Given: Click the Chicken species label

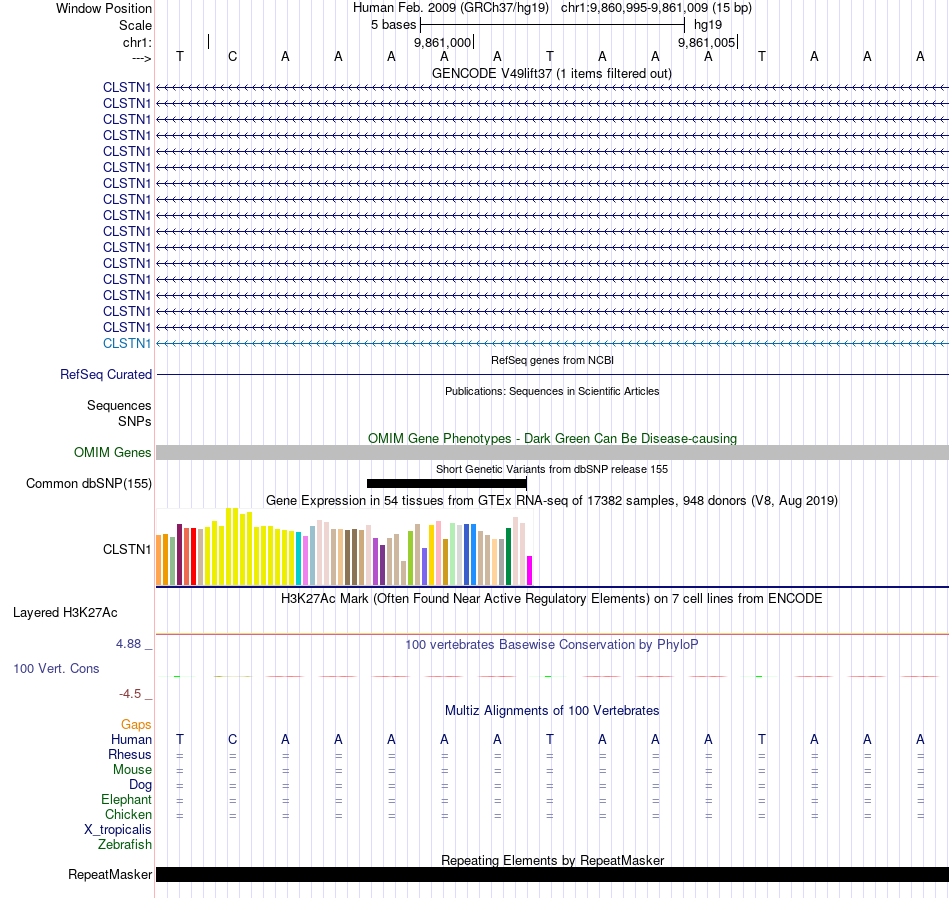Looking at the screenshot, I should click(x=128, y=814).
